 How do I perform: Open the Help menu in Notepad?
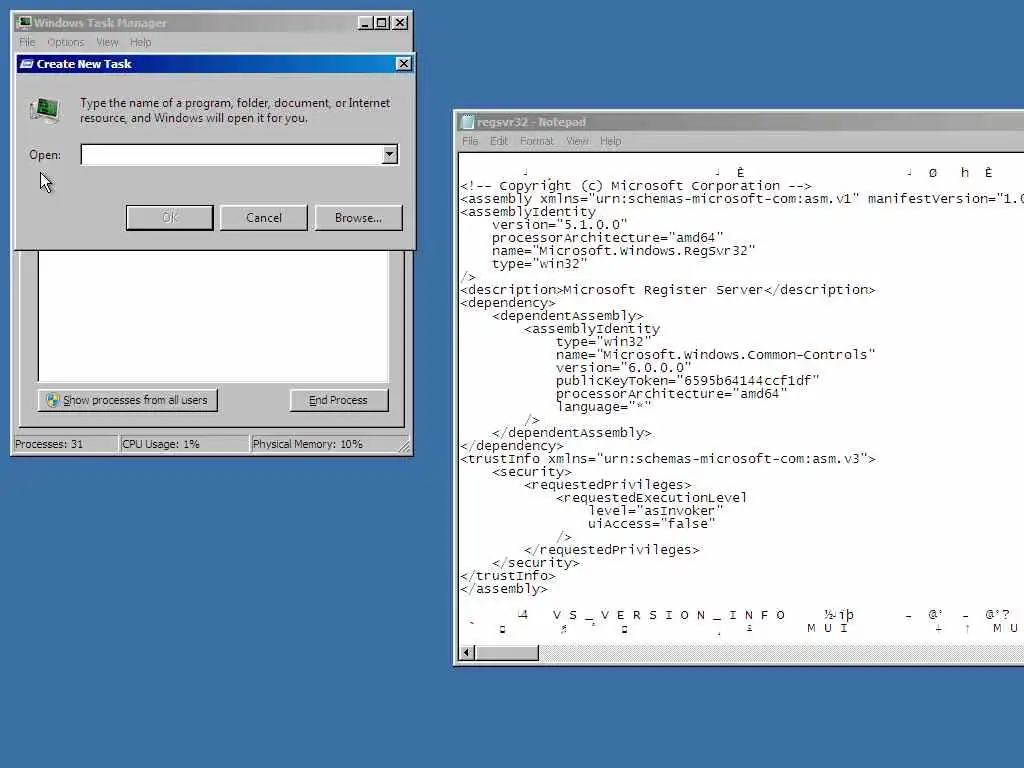(x=611, y=141)
